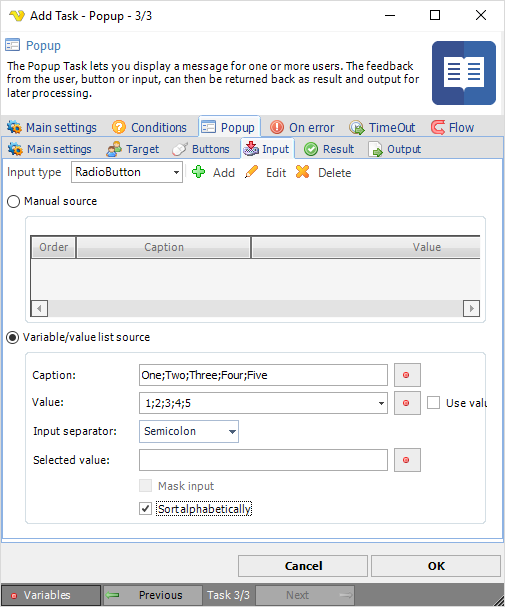Select the Input sub-tab
The image size is (505, 607).
[267, 149]
